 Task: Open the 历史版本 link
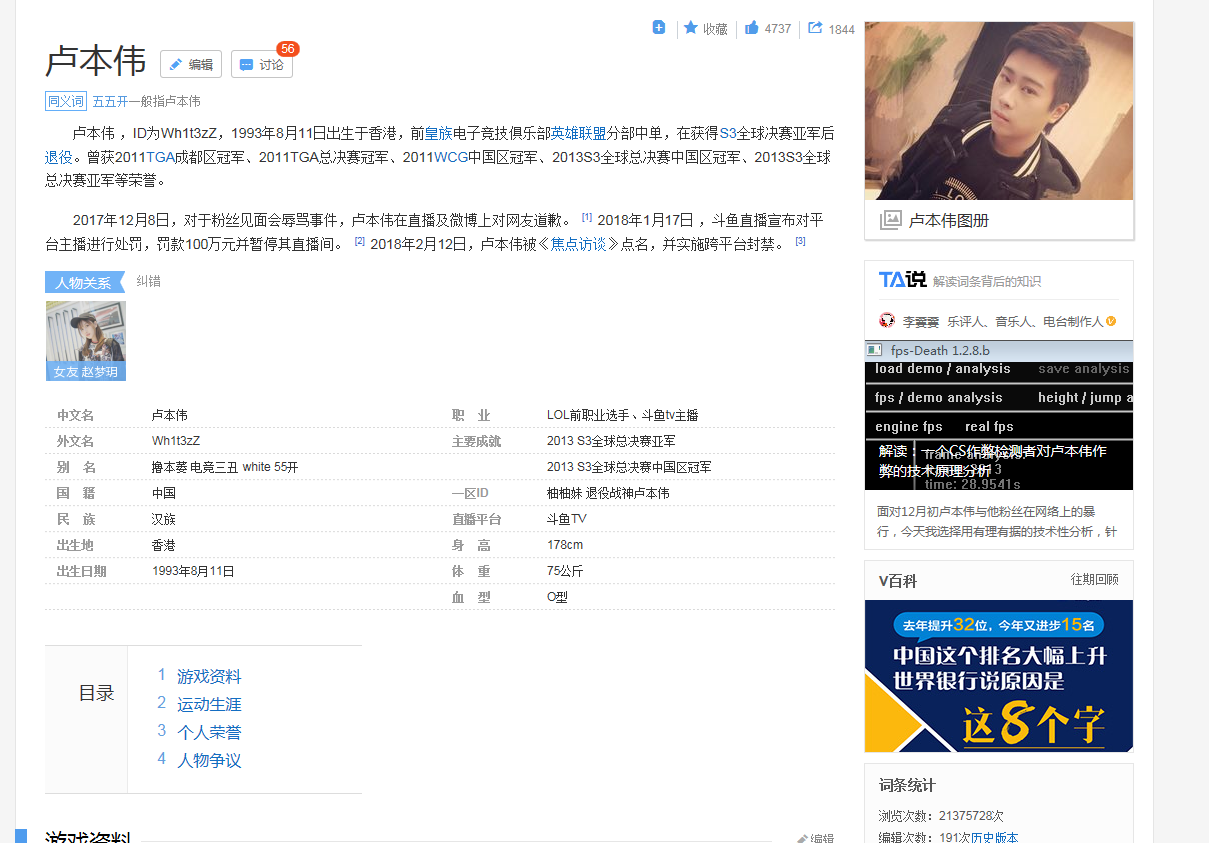point(994,838)
